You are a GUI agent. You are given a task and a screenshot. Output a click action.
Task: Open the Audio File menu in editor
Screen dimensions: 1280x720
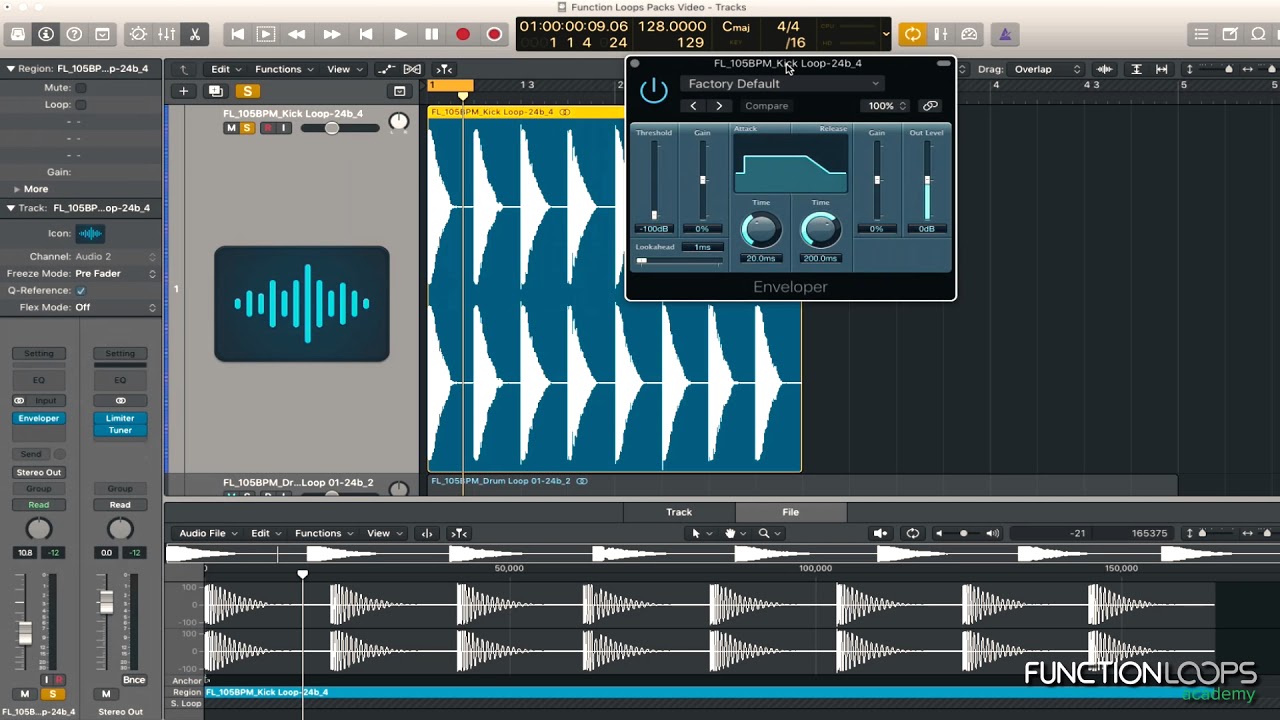tap(208, 533)
